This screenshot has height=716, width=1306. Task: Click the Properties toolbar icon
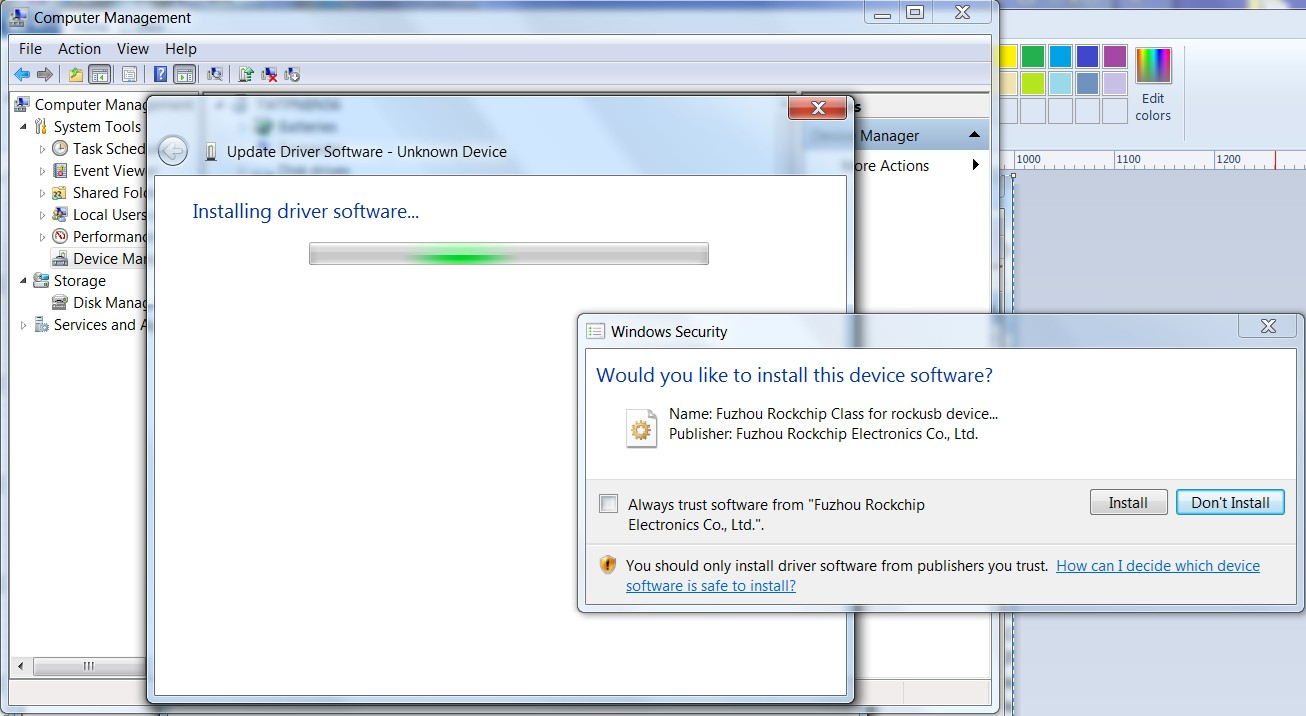[129, 74]
